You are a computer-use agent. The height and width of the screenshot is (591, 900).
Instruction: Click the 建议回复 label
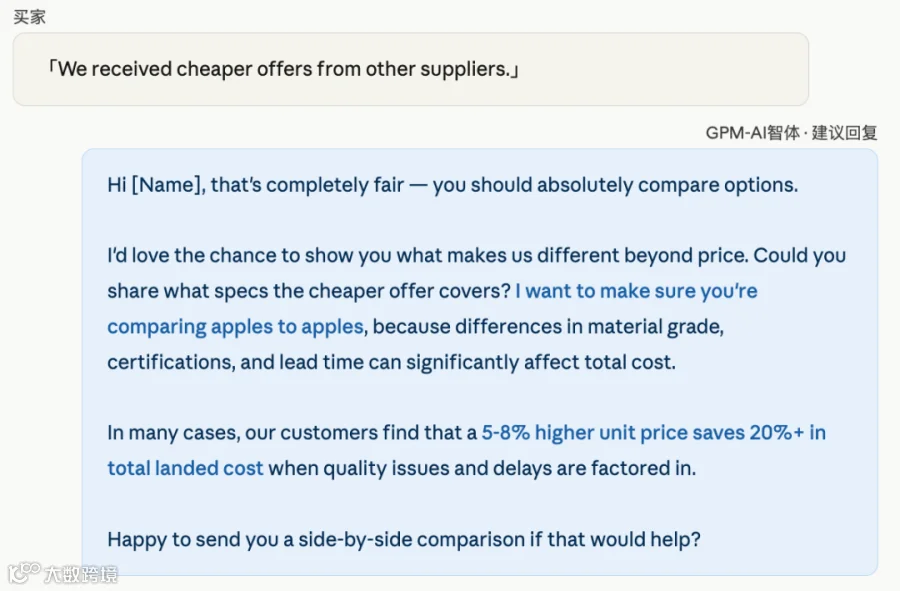pyautogui.click(x=844, y=133)
